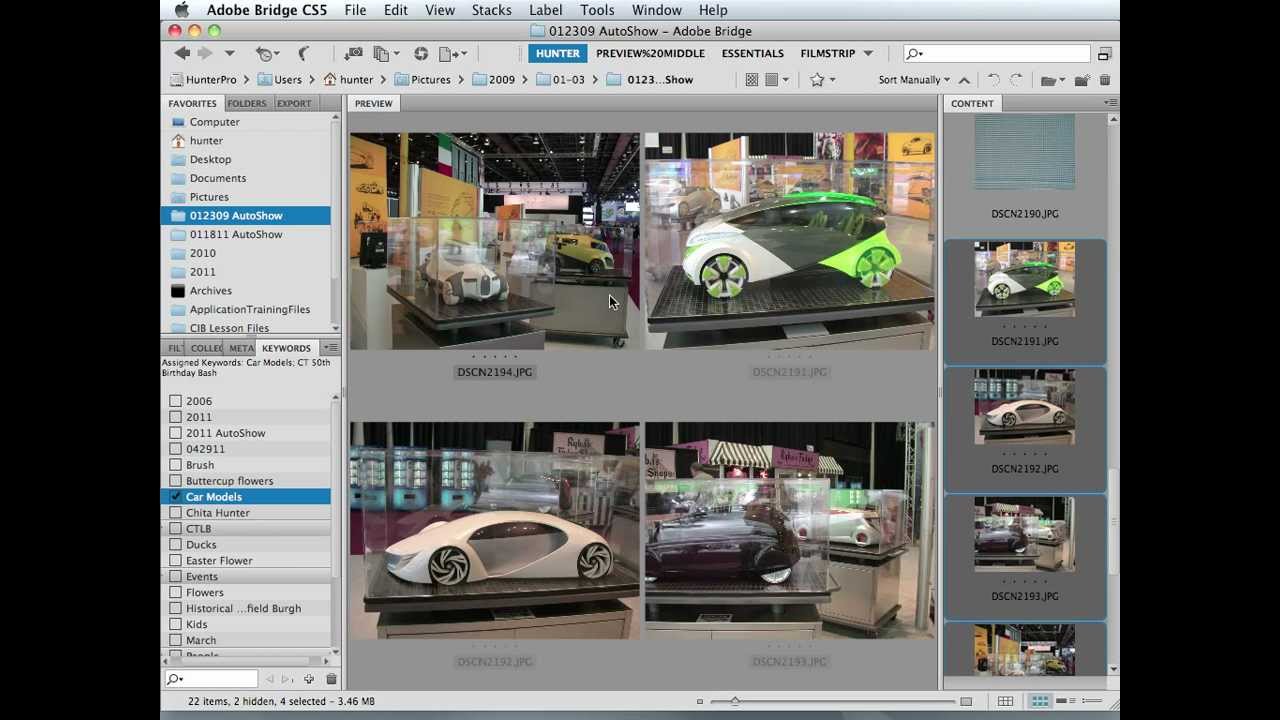Switch to the FILMSTRIP workspace
1280x720 pixels.
[x=828, y=54]
